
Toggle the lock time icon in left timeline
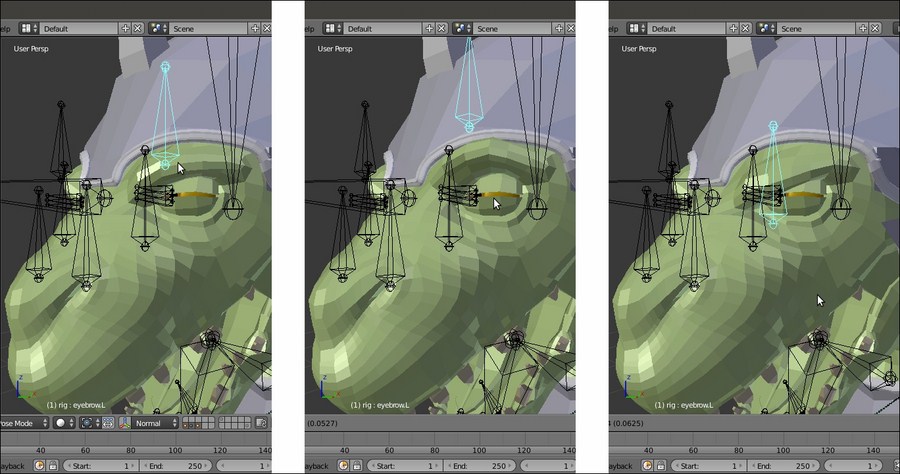53,466
